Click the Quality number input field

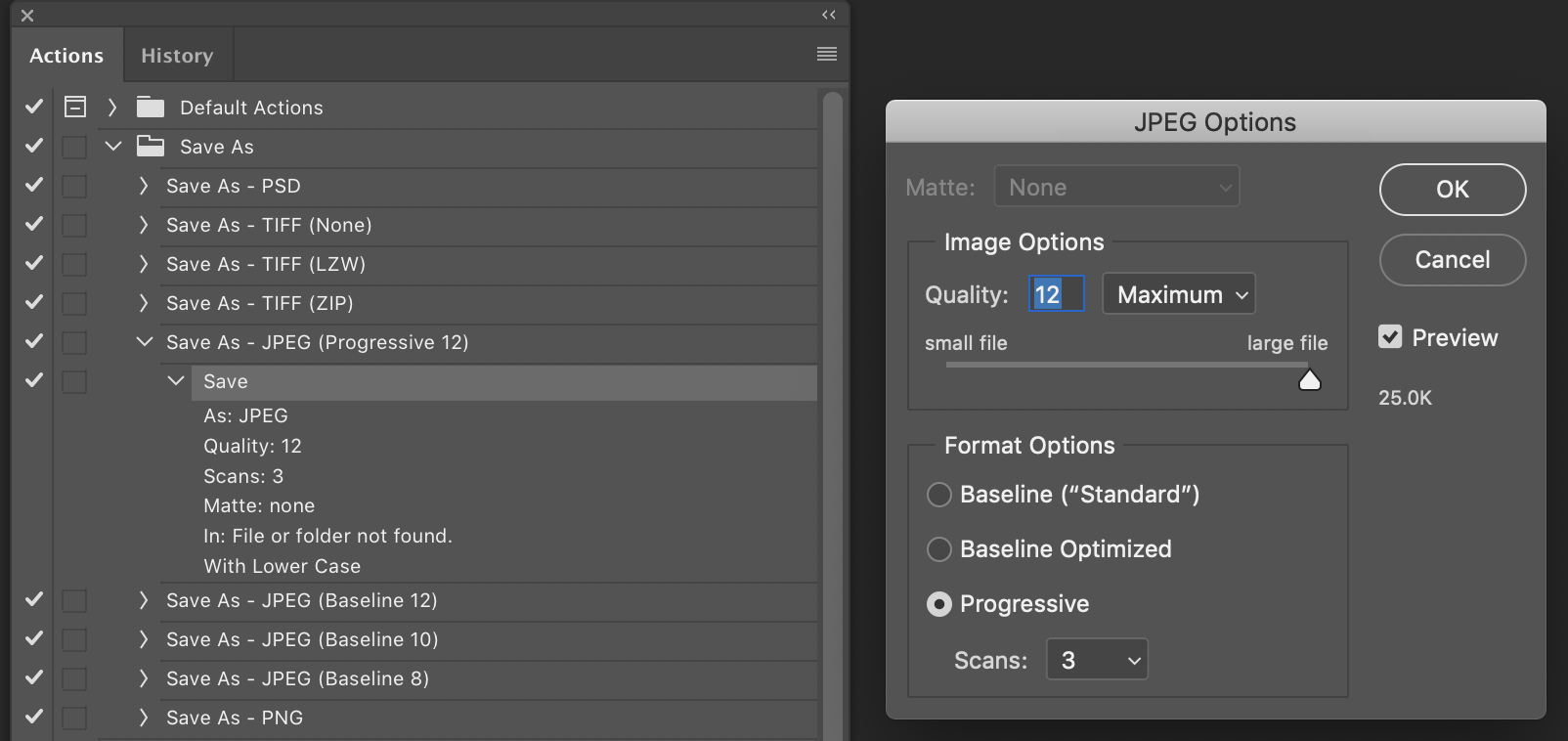point(1056,294)
